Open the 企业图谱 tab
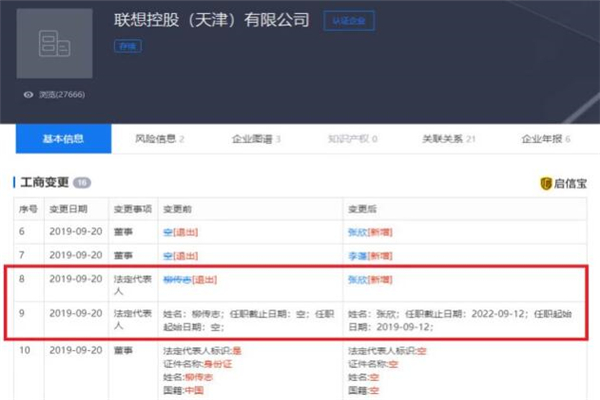This screenshot has width=600, height=400. click(x=256, y=139)
